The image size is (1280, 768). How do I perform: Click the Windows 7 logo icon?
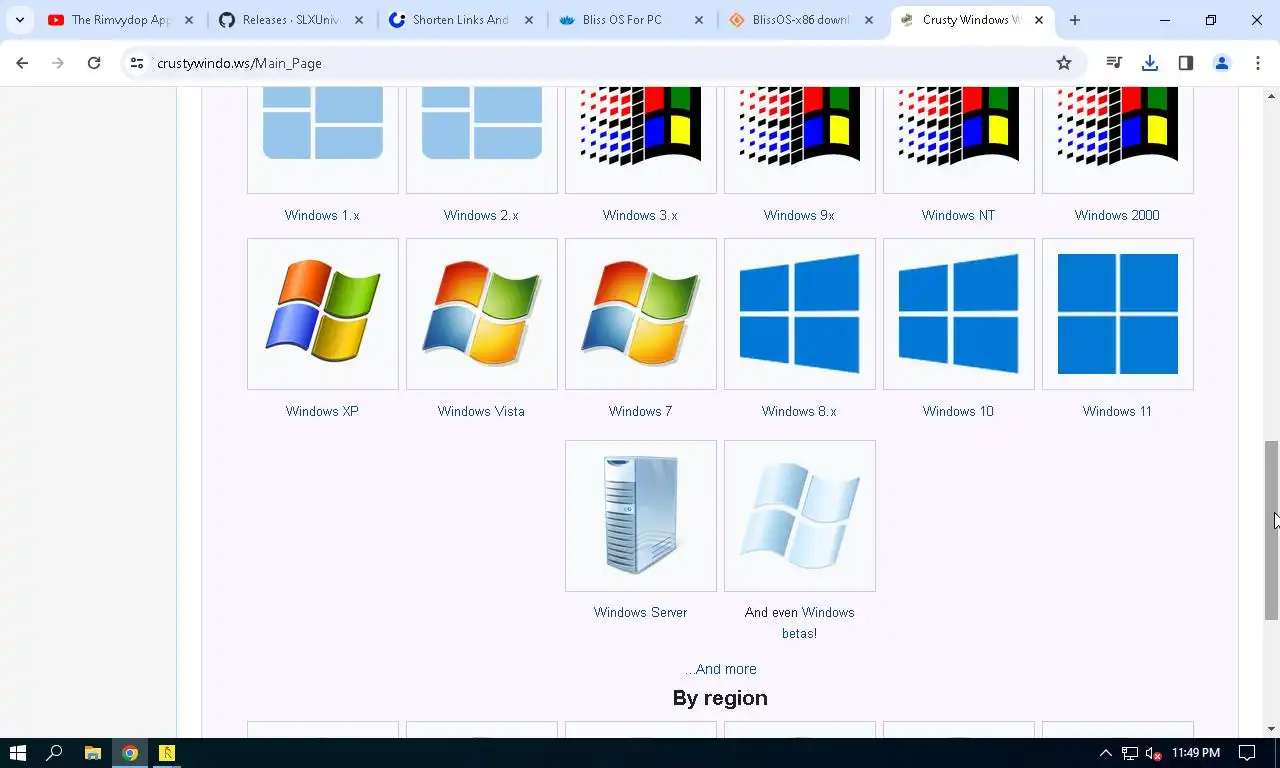640,314
